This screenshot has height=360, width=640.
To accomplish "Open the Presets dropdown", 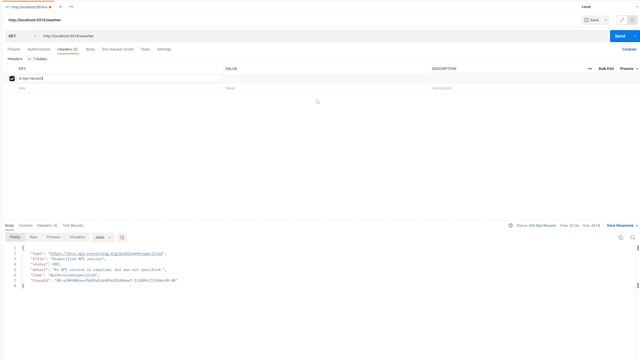I will 629,69.
